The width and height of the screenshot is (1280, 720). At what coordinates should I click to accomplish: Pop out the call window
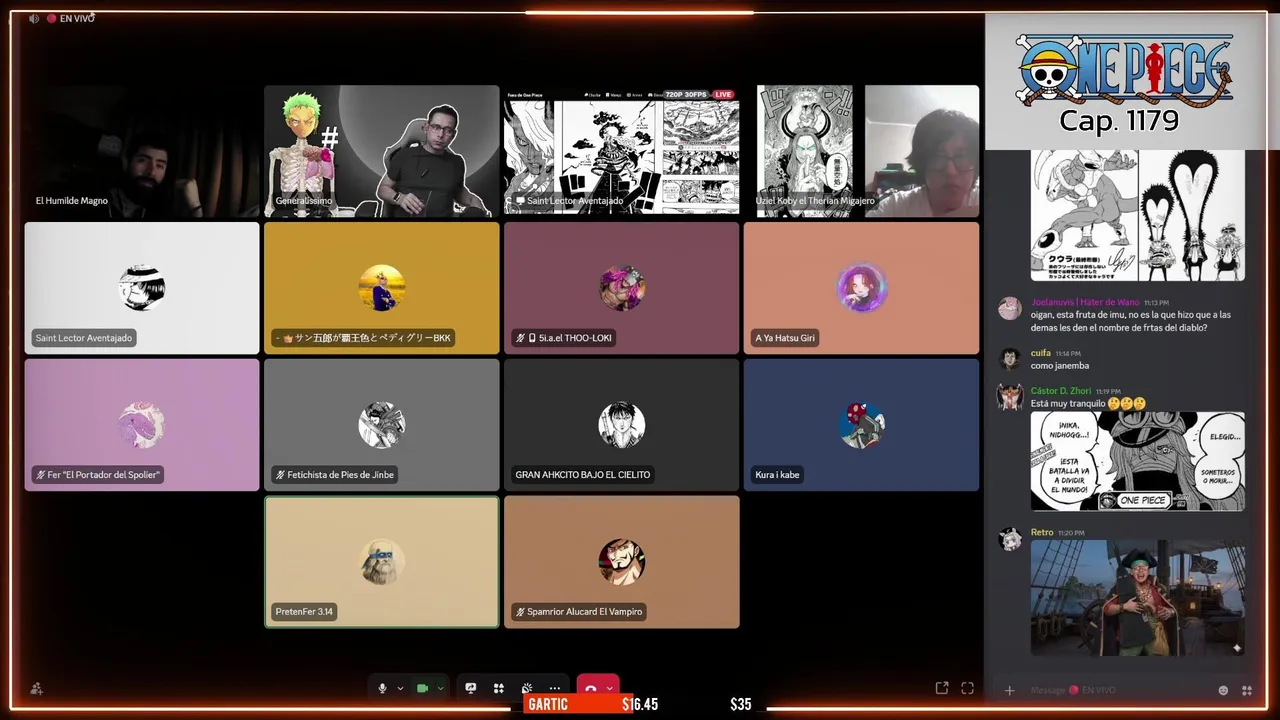click(942, 688)
